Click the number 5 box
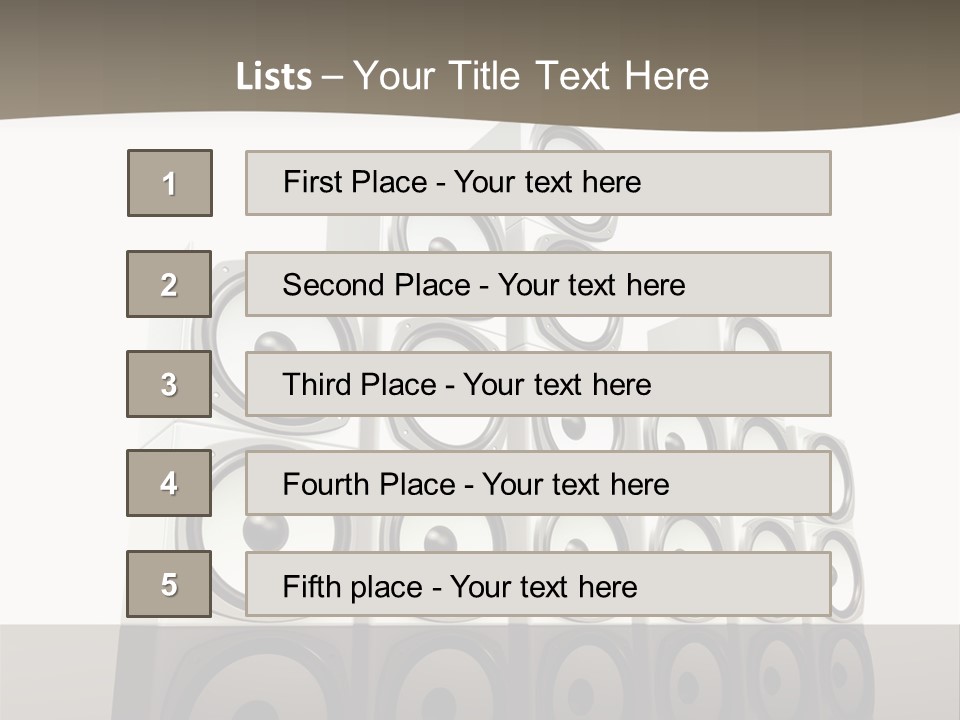Image resolution: width=960 pixels, height=720 pixels. tap(169, 584)
